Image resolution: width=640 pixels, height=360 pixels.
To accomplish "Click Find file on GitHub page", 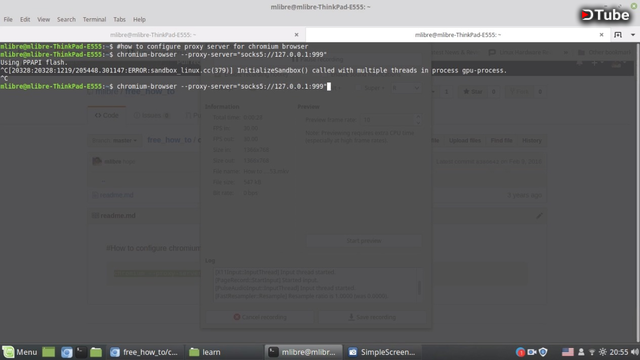I will [501, 140].
